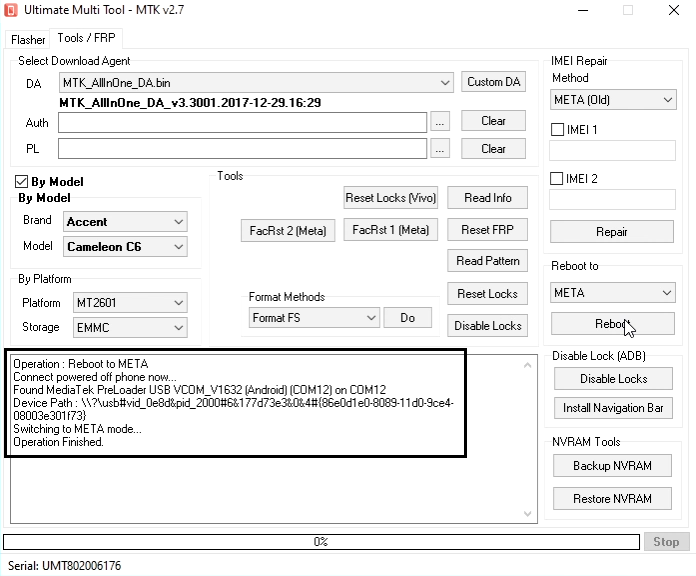This screenshot has width=696, height=576.
Task: Click Reset Locks (Vivo) button
Action: (x=391, y=197)
